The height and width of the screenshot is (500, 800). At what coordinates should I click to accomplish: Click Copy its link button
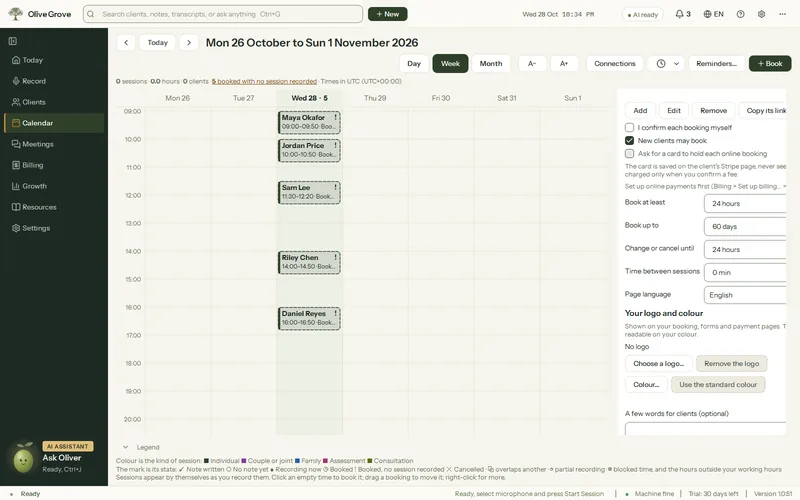coord(763,110)
